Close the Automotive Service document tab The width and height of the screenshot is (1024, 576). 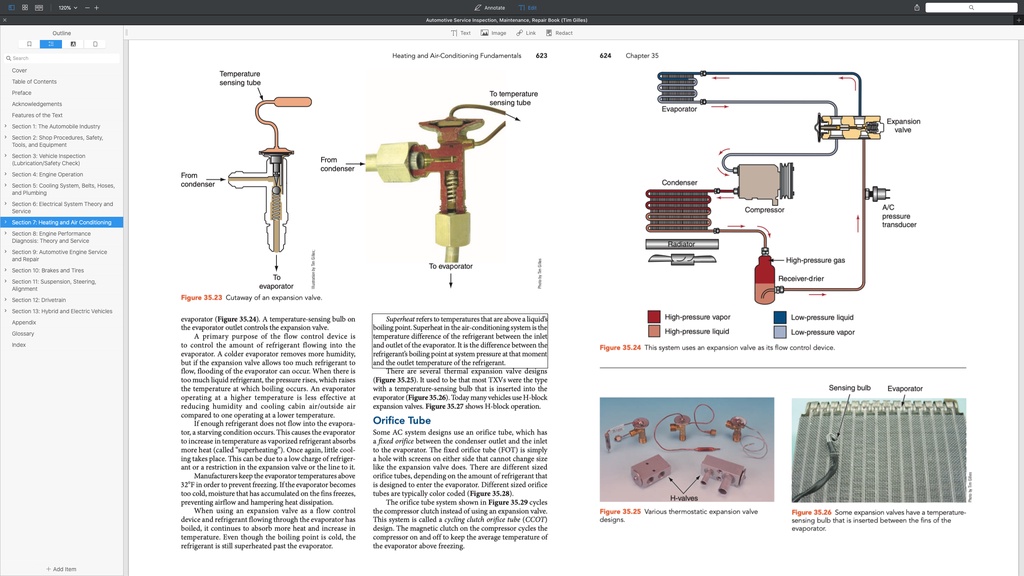[x=5, y=20]
